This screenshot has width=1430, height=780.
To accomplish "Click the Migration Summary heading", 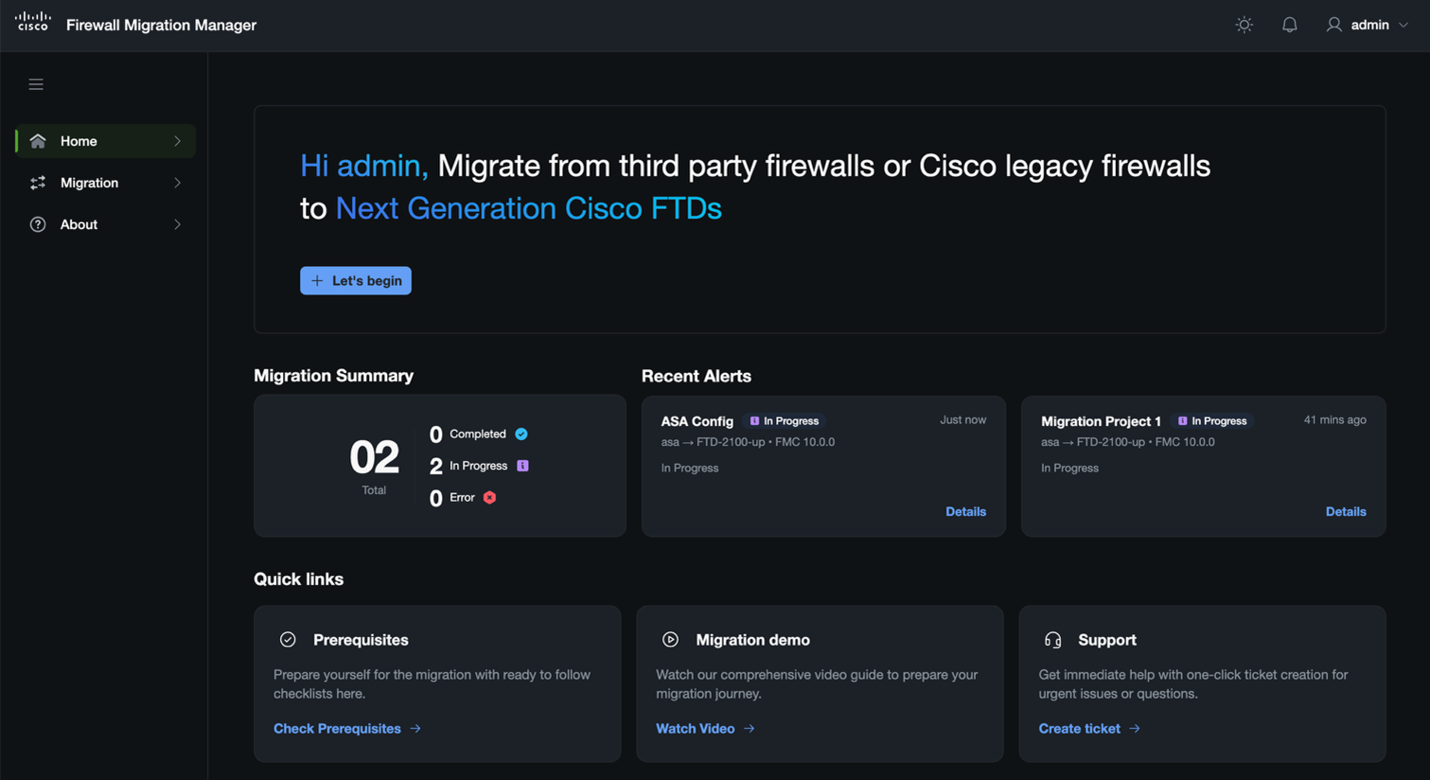I will [x=333, y=376].
